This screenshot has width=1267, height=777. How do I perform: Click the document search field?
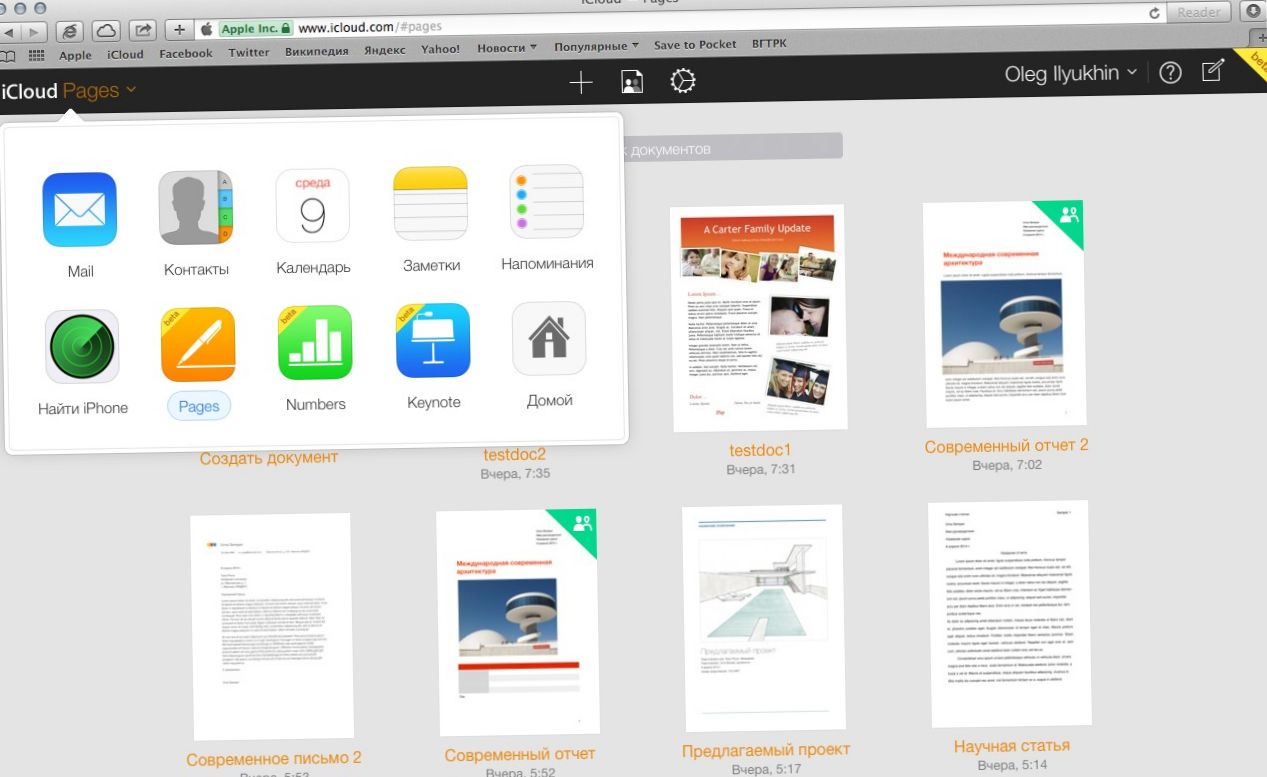point(731,148)
